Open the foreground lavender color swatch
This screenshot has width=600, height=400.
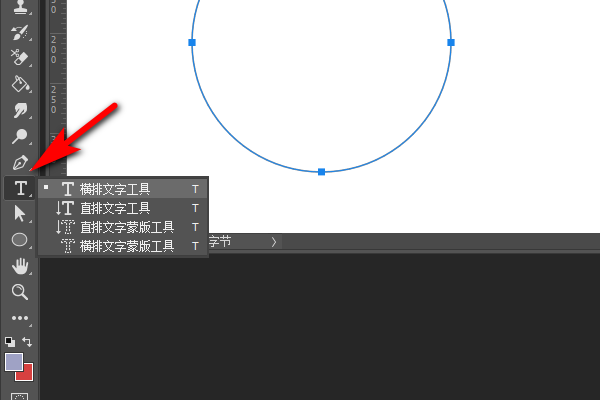14,362
